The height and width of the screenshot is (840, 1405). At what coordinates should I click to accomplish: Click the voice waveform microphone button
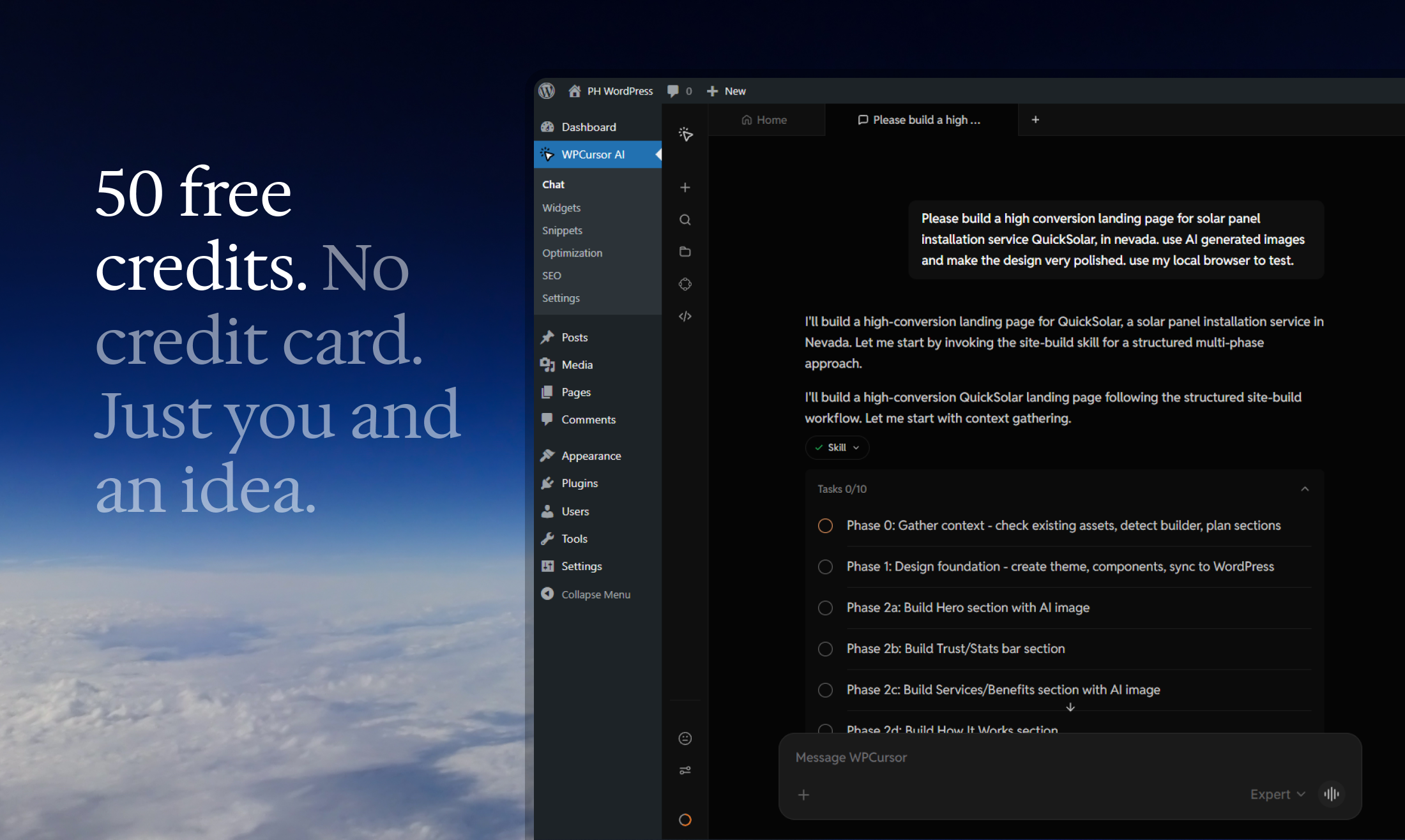1332,794
